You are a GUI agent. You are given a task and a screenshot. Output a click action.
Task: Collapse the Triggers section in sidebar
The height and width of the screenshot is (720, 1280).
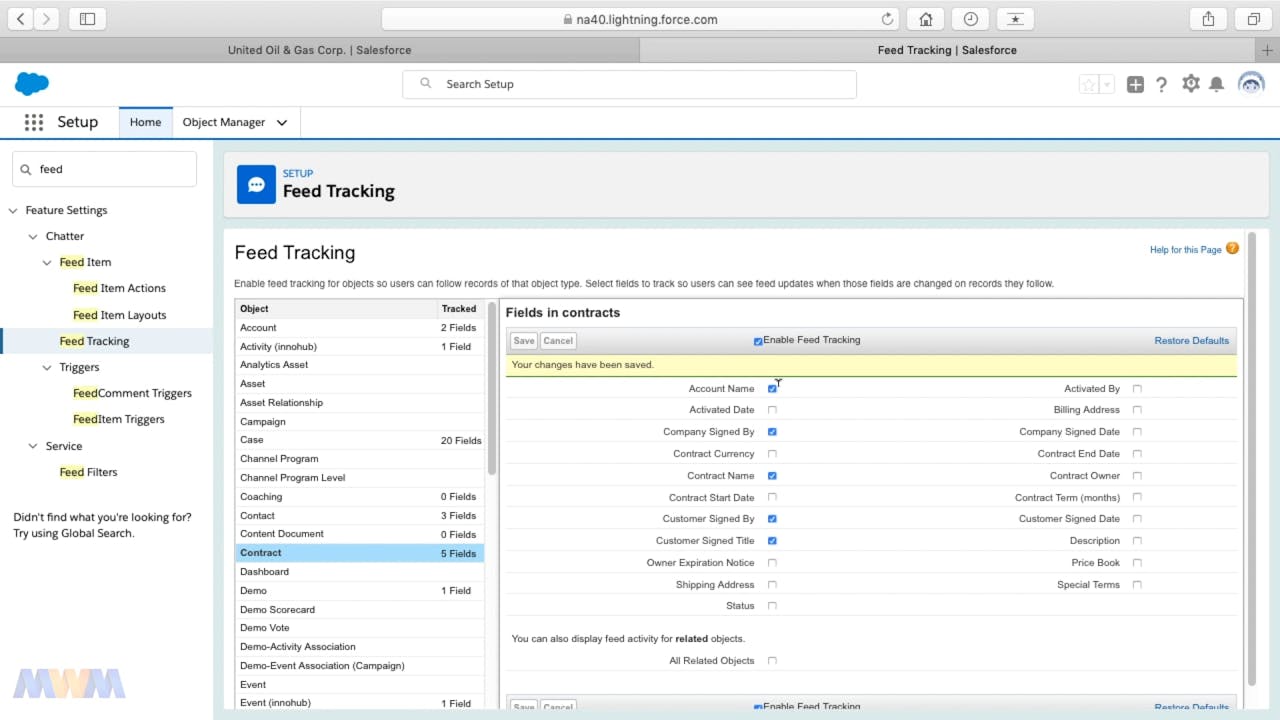tap(47, 368)
